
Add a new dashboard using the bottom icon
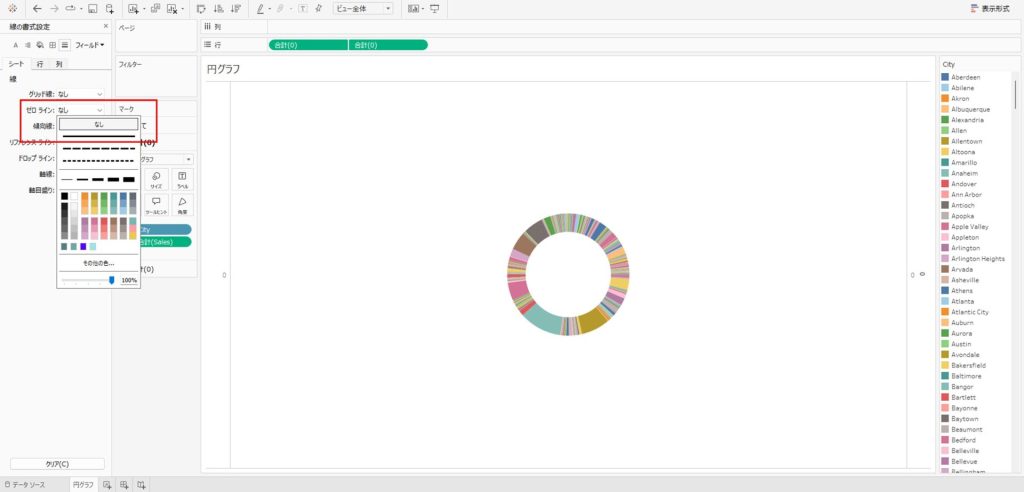pos(124,485)
